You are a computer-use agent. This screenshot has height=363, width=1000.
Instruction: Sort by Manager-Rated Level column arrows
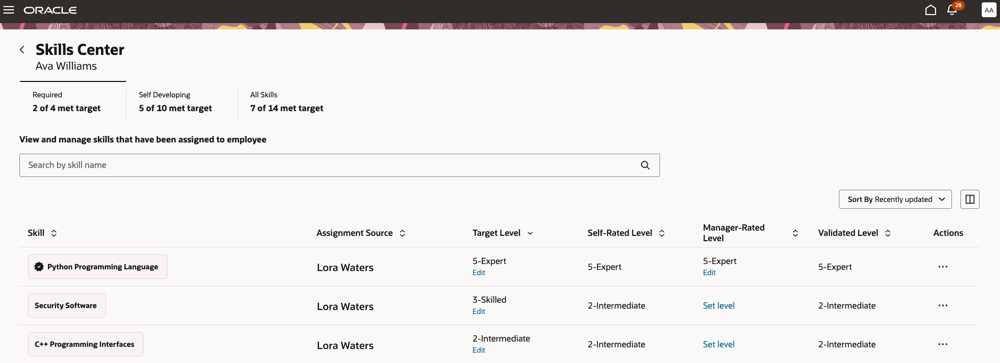[x=795, y=233]
